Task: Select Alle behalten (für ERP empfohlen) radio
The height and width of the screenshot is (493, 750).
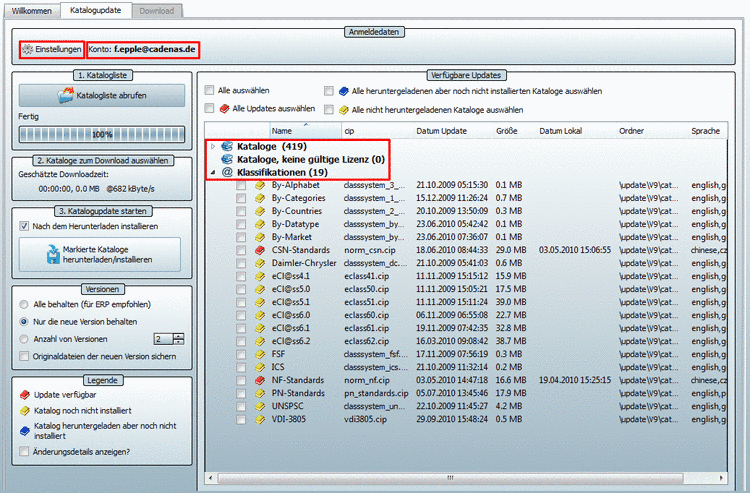Action: pos(23,305)
